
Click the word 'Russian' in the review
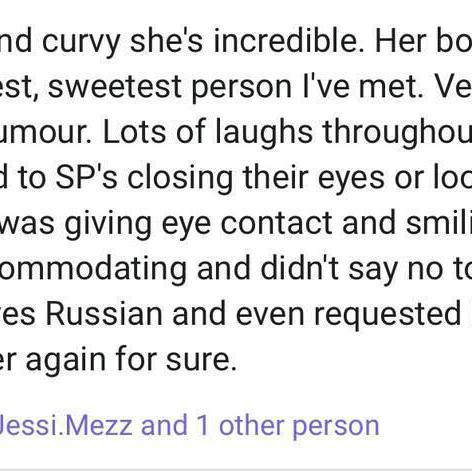104,314
